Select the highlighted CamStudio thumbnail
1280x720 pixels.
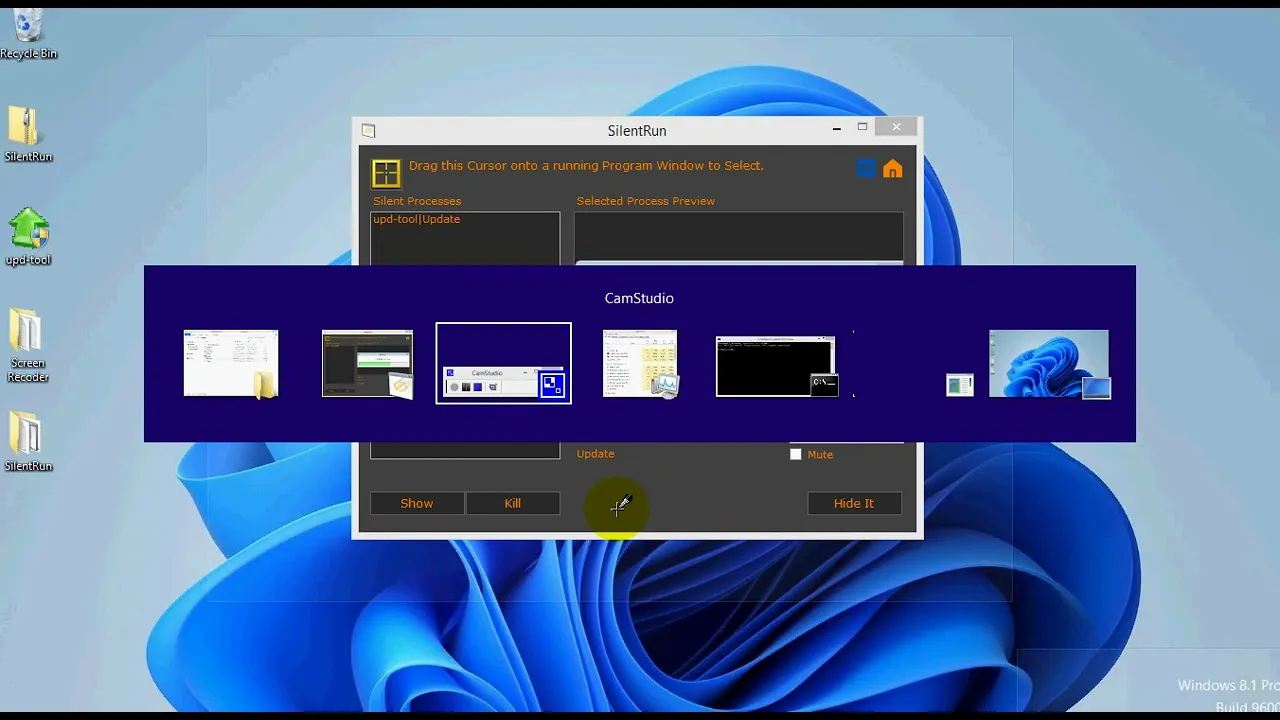(504, 363)
